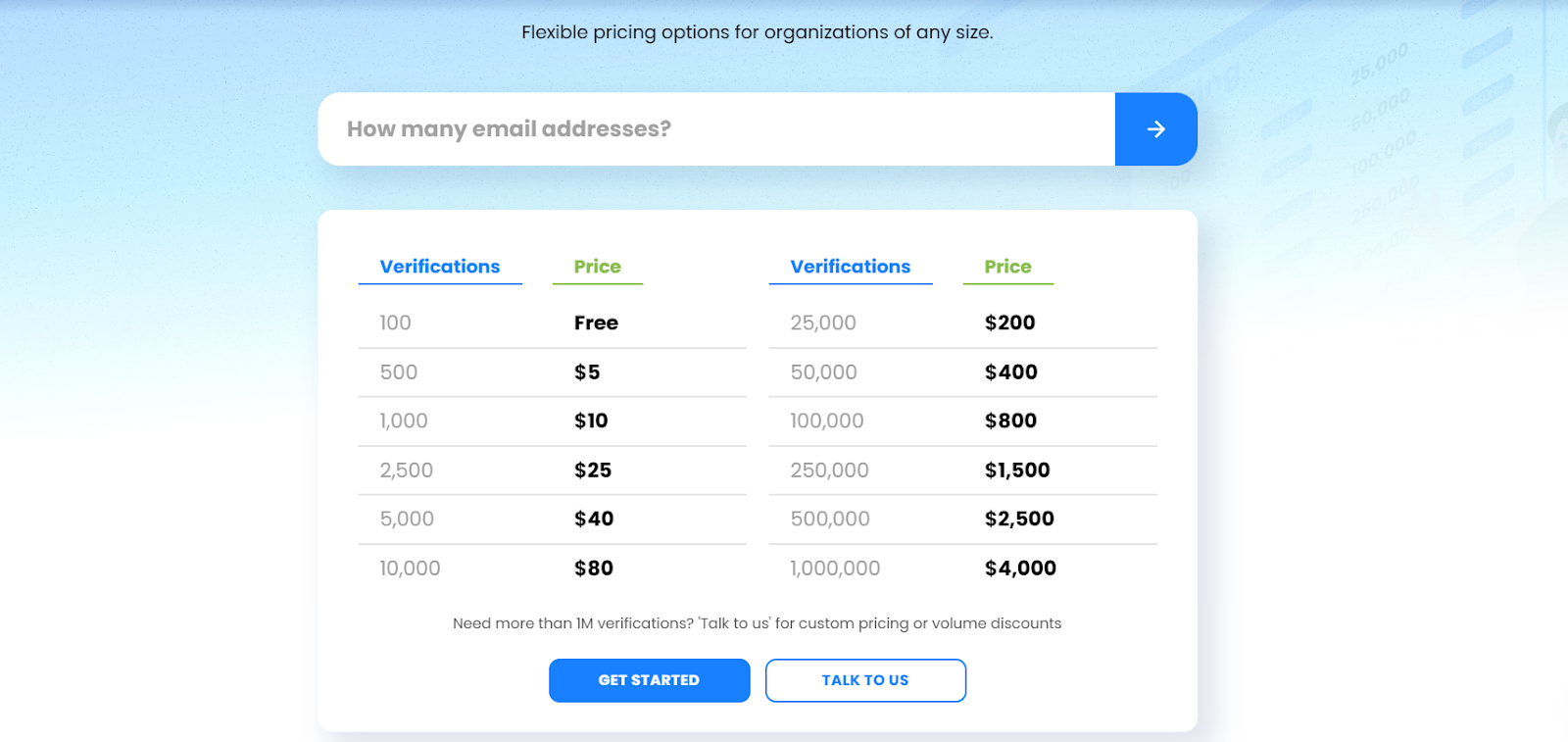The width and height of the screenshot is (1568, 742).
Task: Select the 500 verifications $5 row
Action: (552, 371)
